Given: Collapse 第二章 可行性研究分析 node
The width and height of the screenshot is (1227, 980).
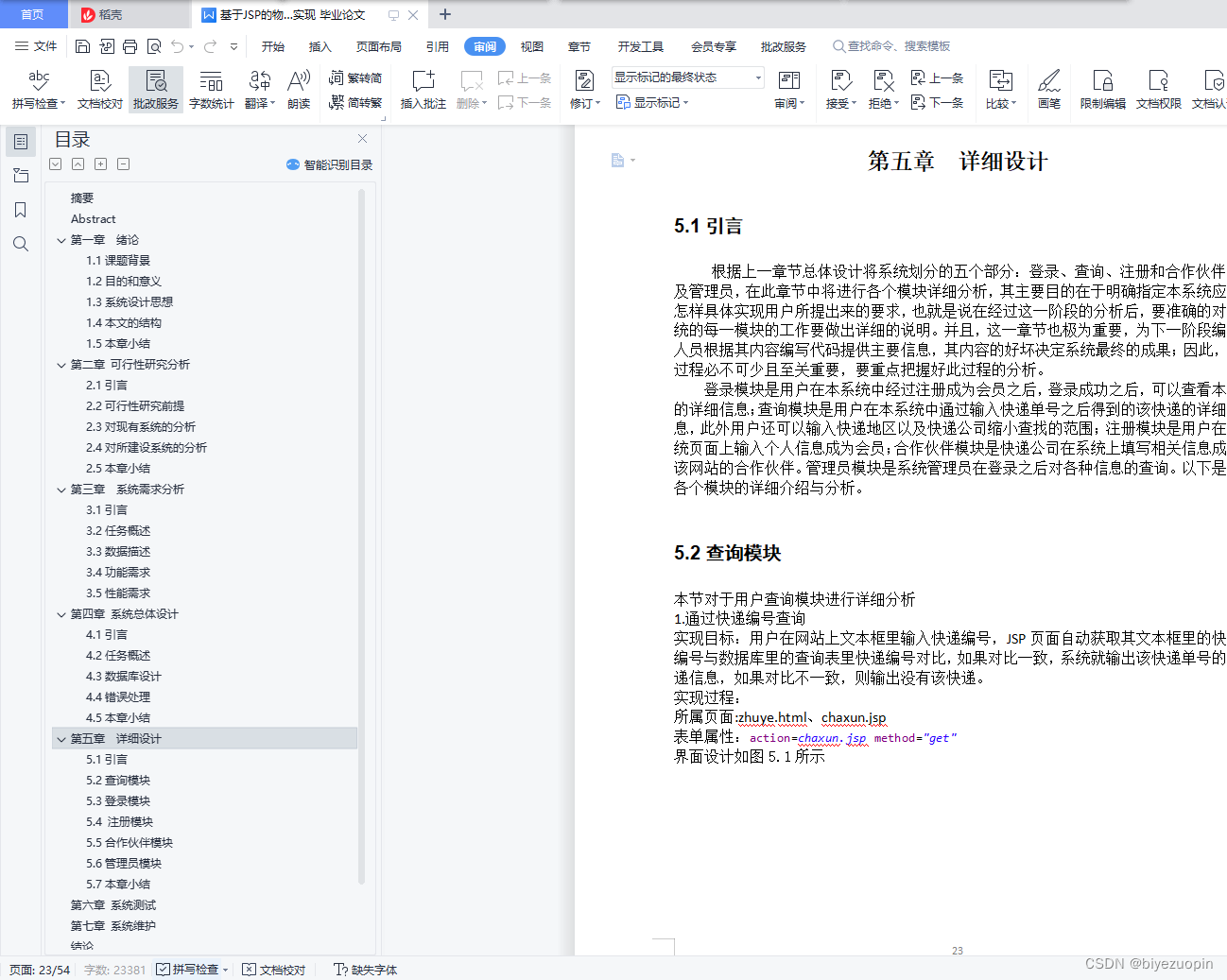Looking at the screenshot, I should click(61, 365).
